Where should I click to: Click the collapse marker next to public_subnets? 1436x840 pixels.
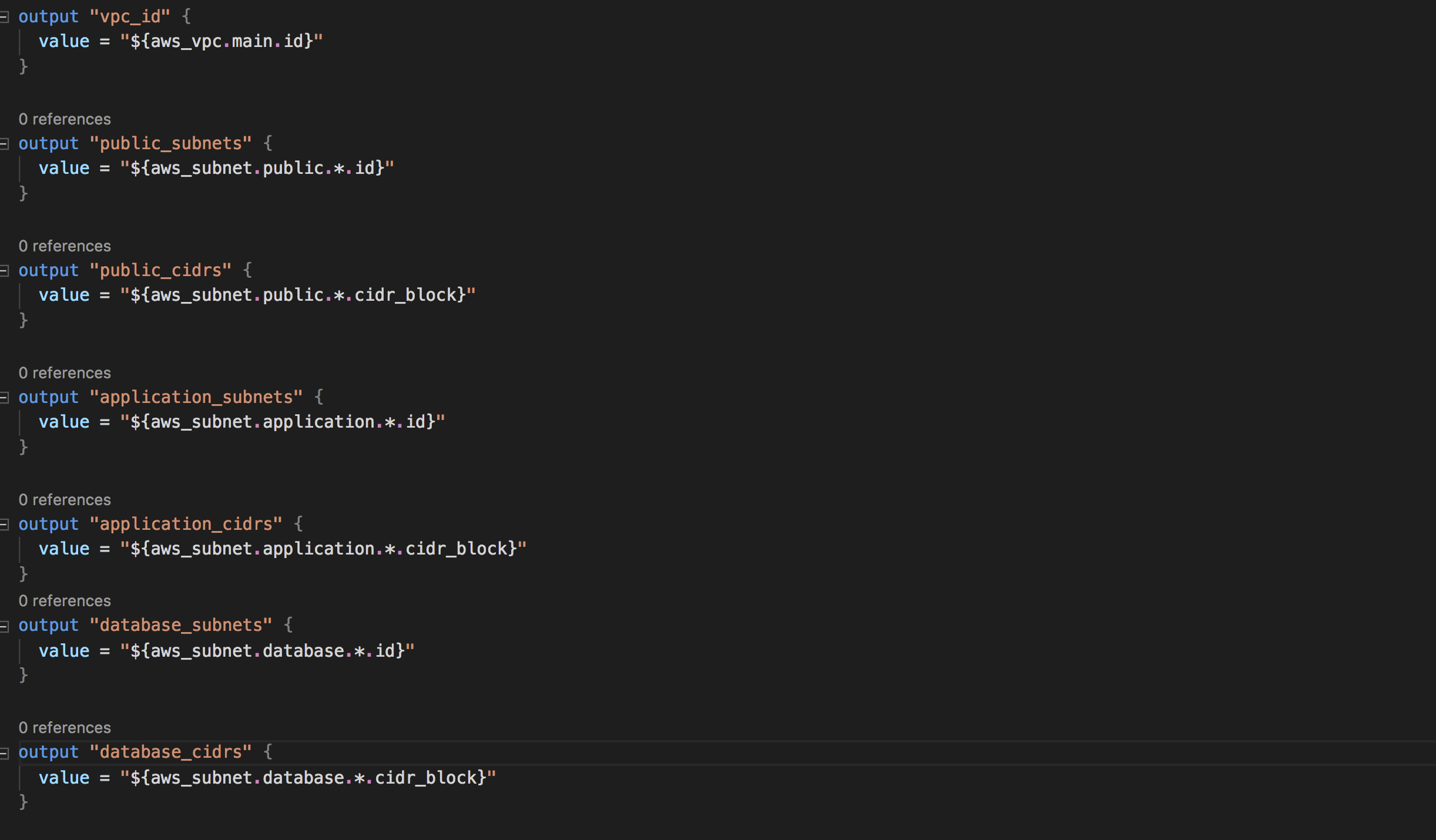coord(5,144)
